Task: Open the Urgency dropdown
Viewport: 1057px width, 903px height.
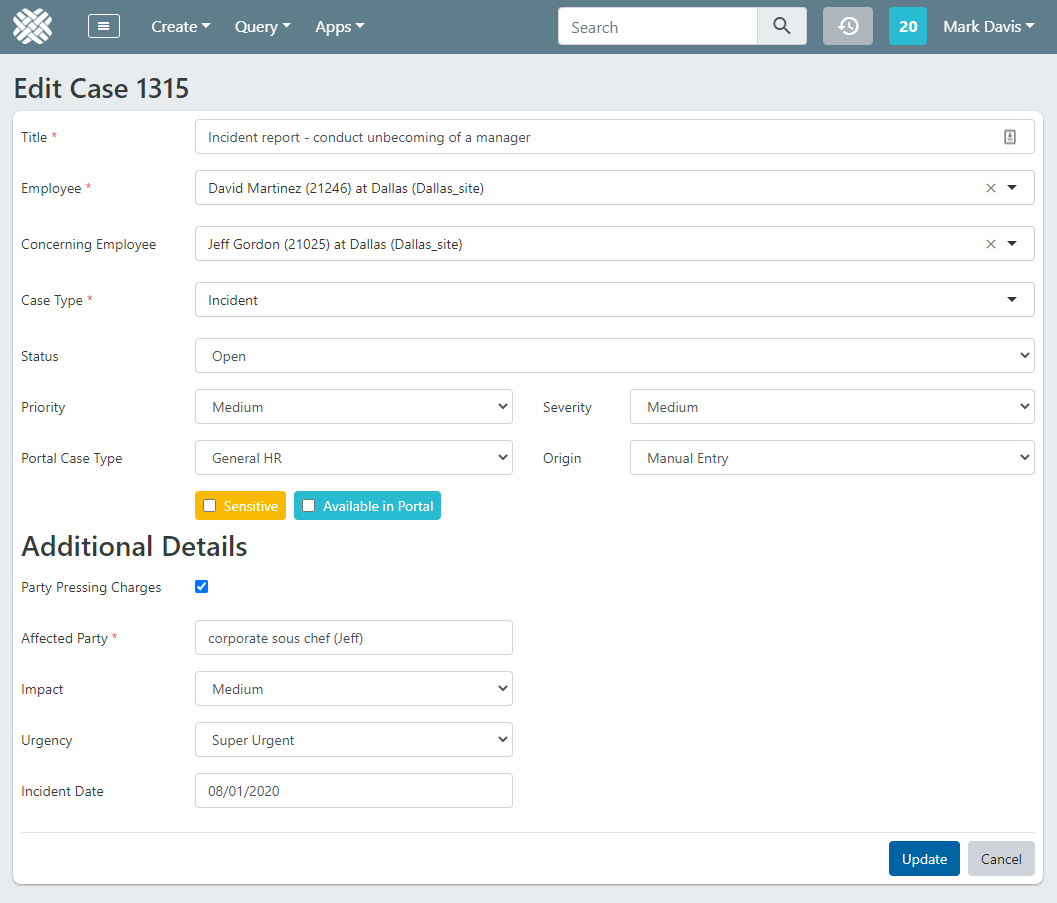Action: click(353, 740)
